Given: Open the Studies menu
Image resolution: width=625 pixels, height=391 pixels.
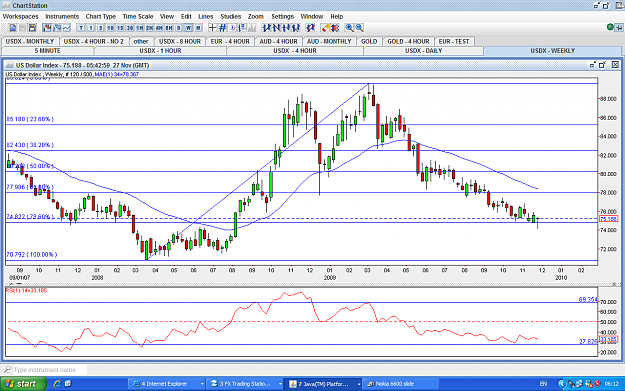Looking at the screenshot, I should [x=231, y=16].
